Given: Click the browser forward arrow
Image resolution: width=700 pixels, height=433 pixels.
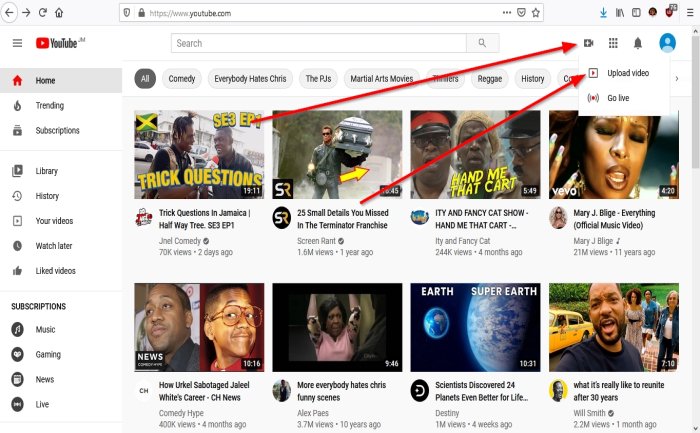Looking at the screenshot, I should tap(26, 13).
